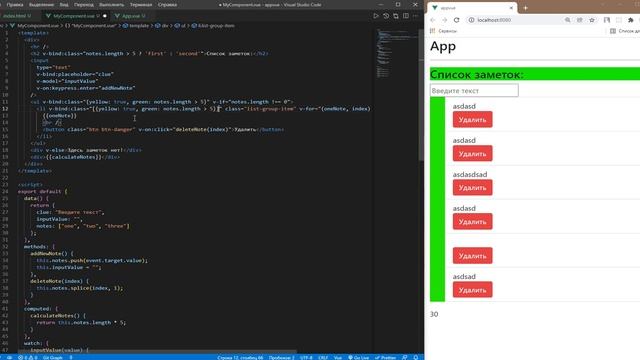640x360 pixels.
Task: Open the Переход menu
Action: point(84,5)
